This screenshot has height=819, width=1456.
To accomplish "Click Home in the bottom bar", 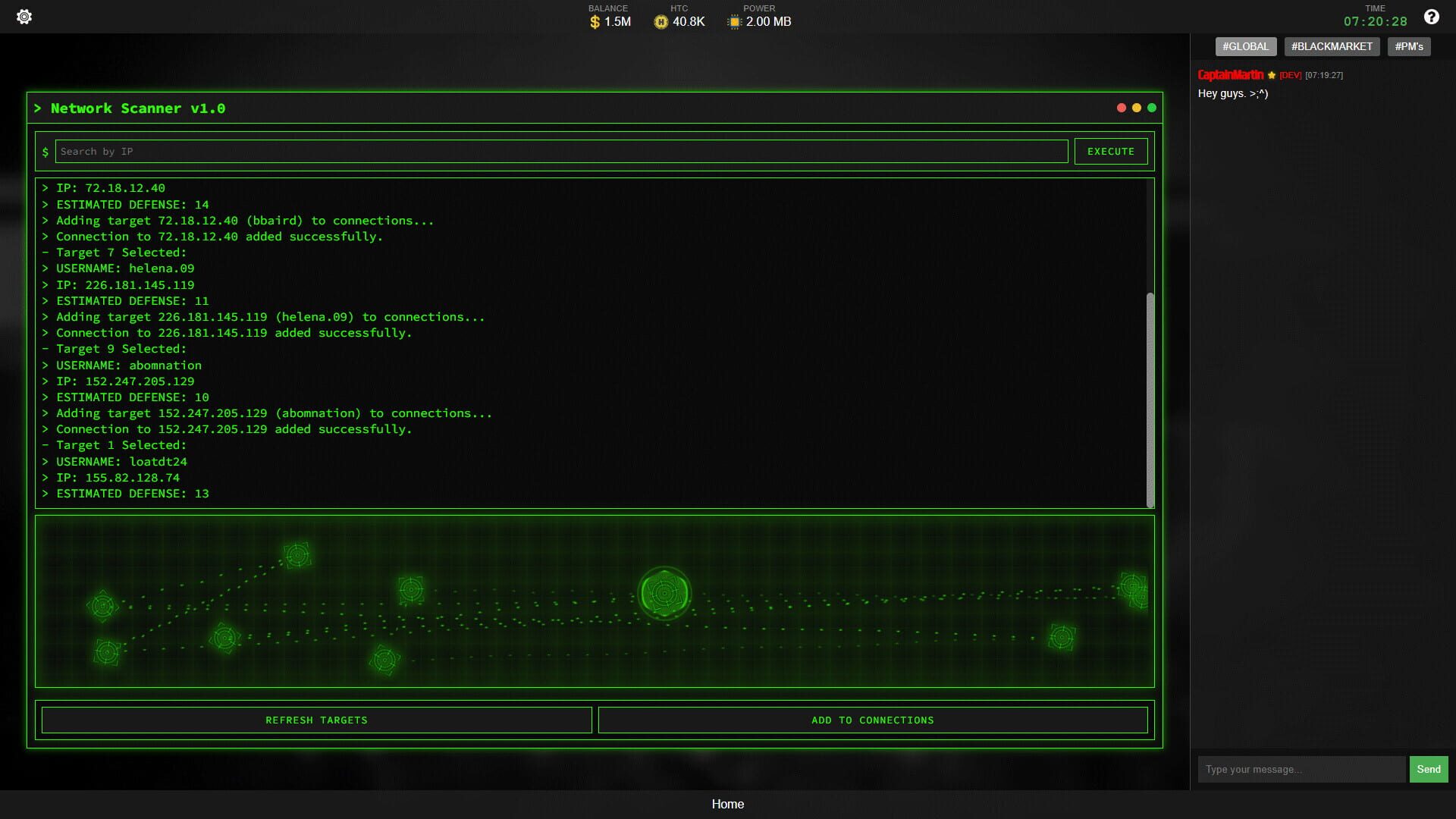I will 727,804.
